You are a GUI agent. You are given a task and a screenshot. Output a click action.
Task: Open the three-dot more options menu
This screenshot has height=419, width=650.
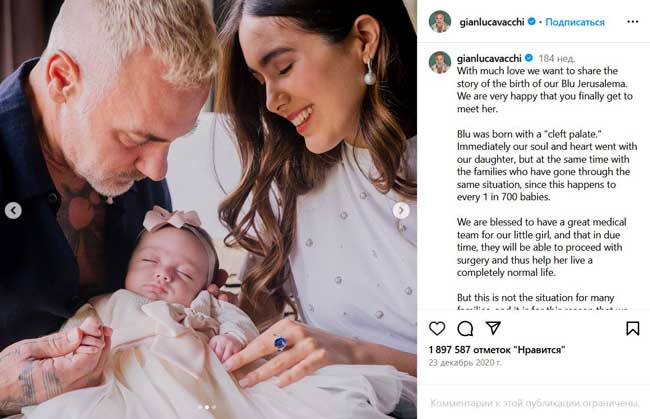633,22
